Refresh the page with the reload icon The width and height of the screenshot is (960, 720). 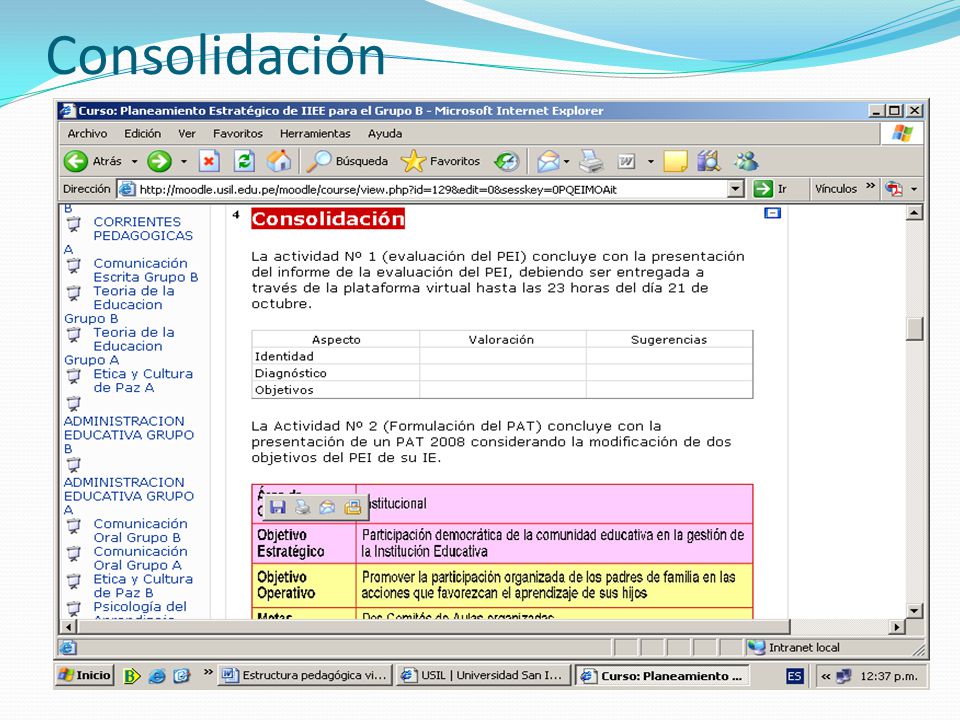tap(244, 161)
